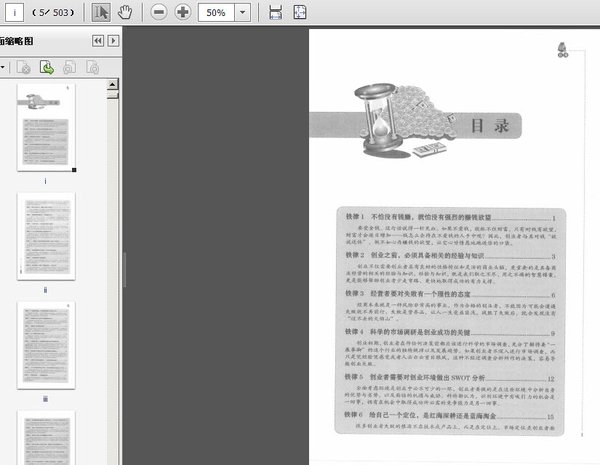Click 铁律 5 SWOT 分析 entry
The width and height of the screenshot is (600, 465).
pos(450,378)
